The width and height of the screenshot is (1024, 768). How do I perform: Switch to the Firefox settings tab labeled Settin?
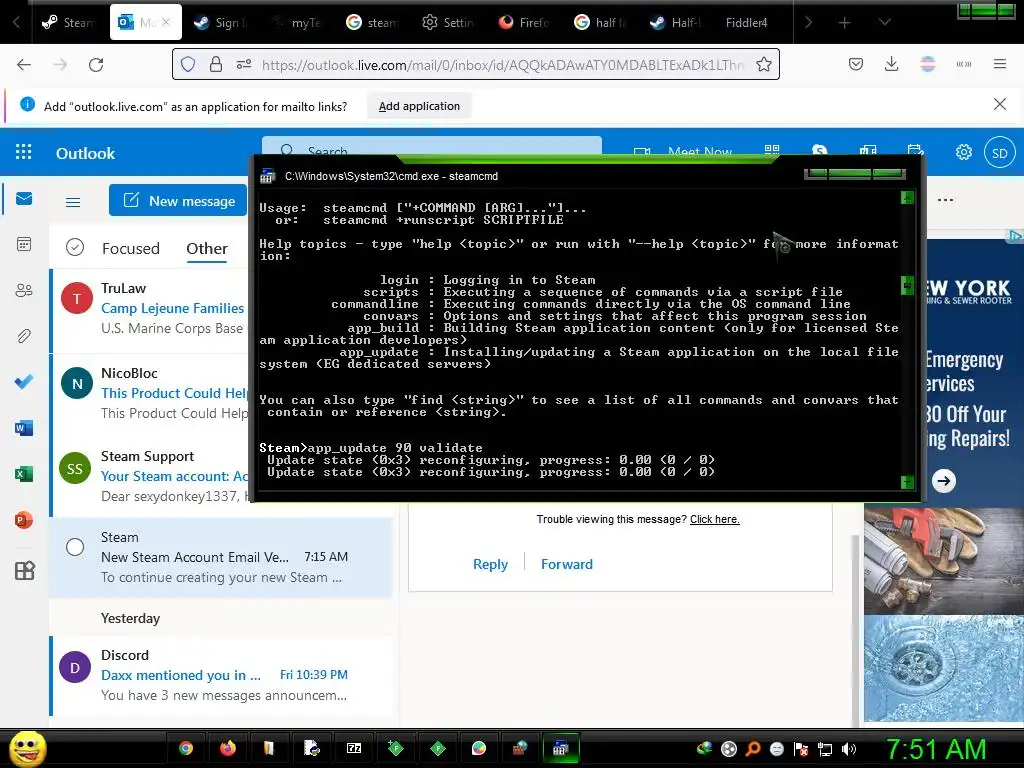tap(447, 22)
